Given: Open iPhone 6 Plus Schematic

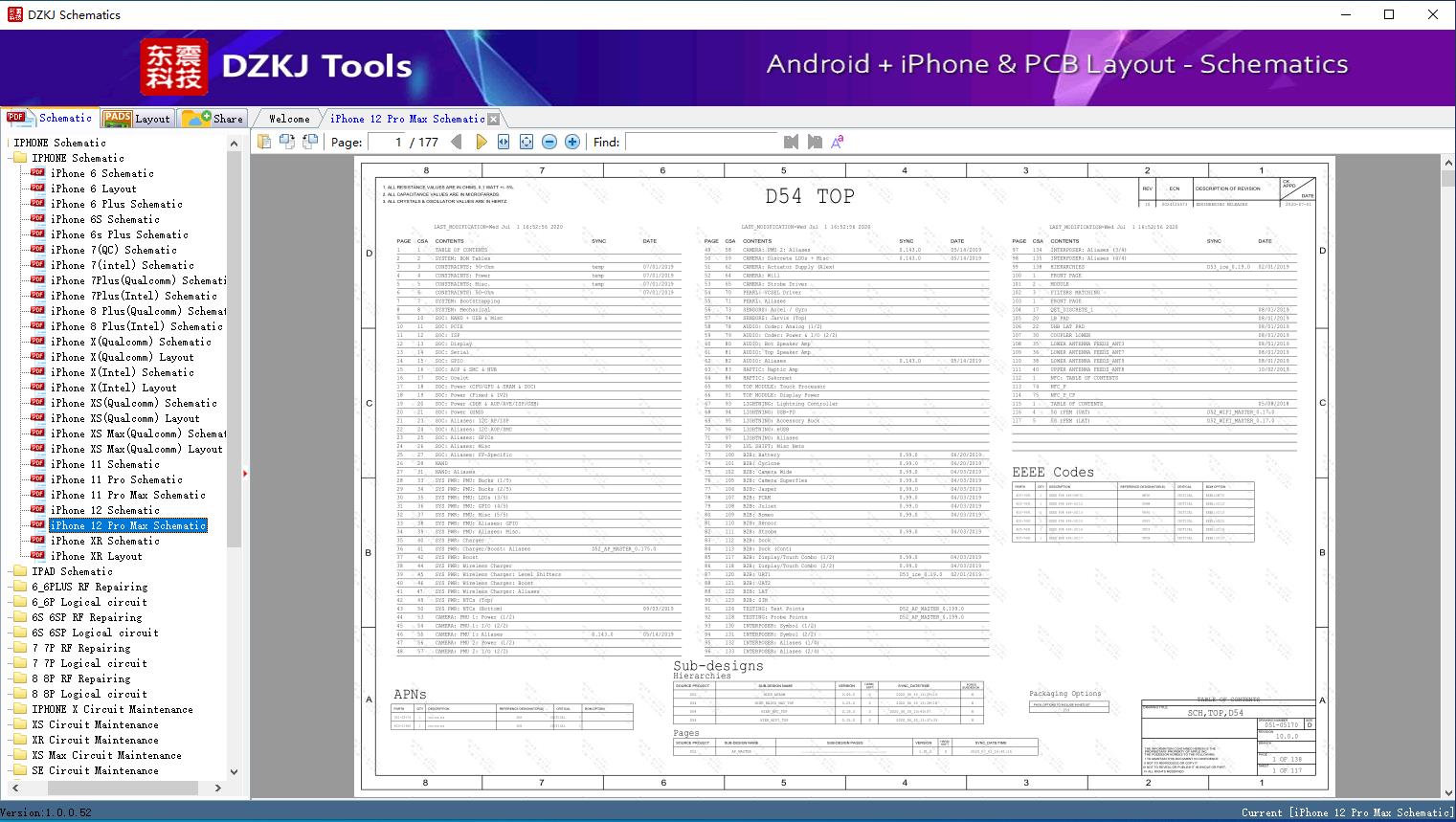Looking at the screenshot, I should pos(116,204).
